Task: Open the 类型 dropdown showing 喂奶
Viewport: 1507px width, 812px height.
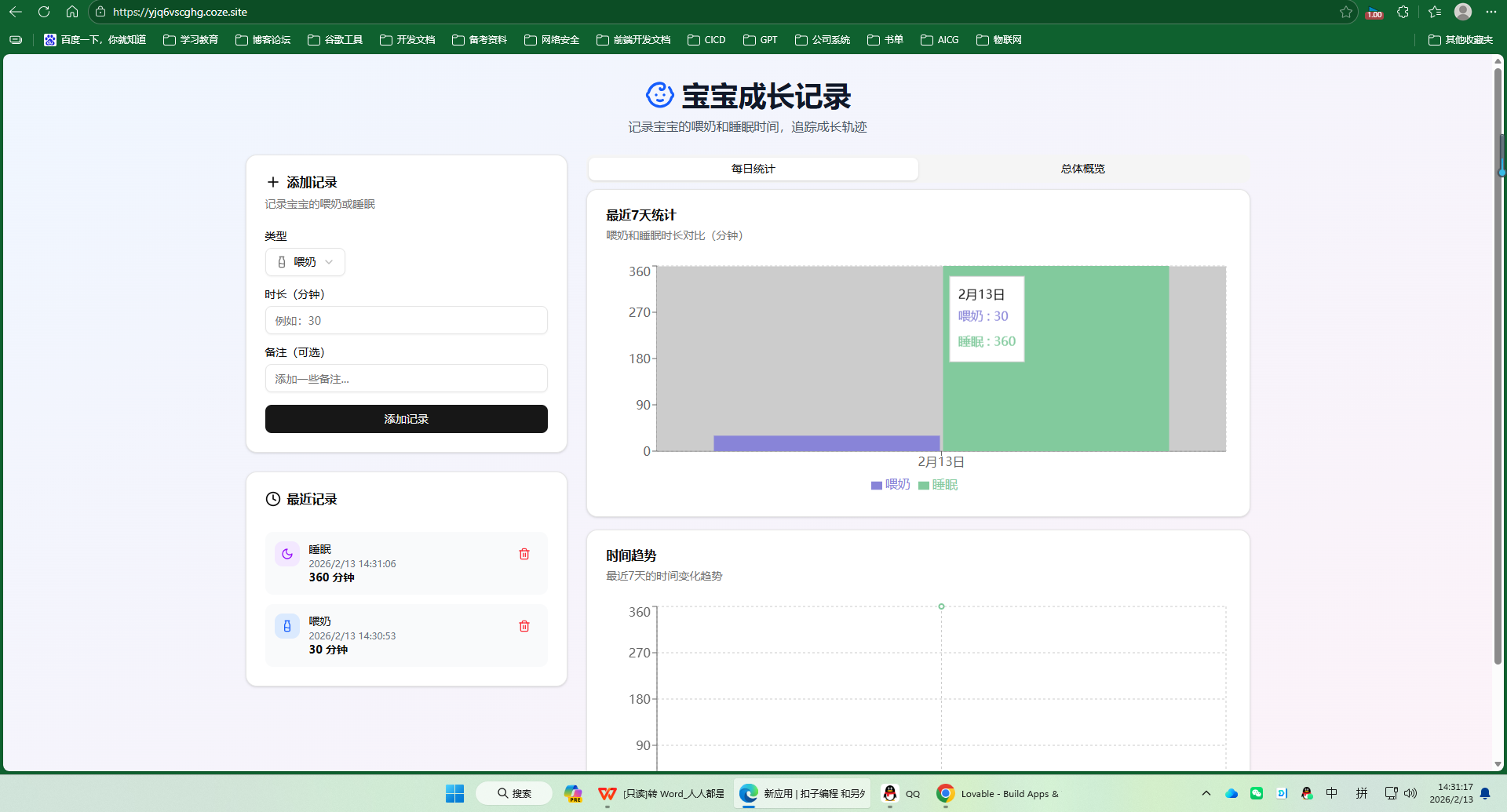Action: coord(305,262)
